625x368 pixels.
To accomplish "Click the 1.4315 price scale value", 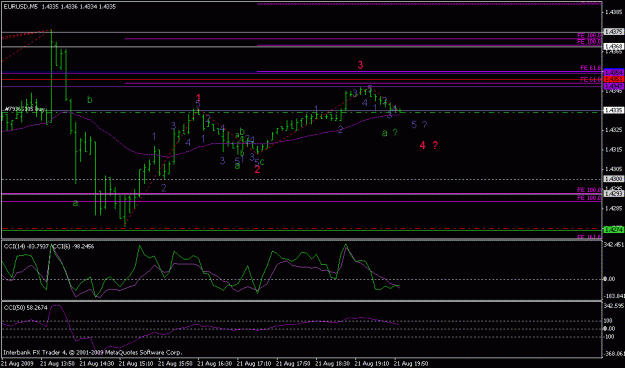I will 613,150.
